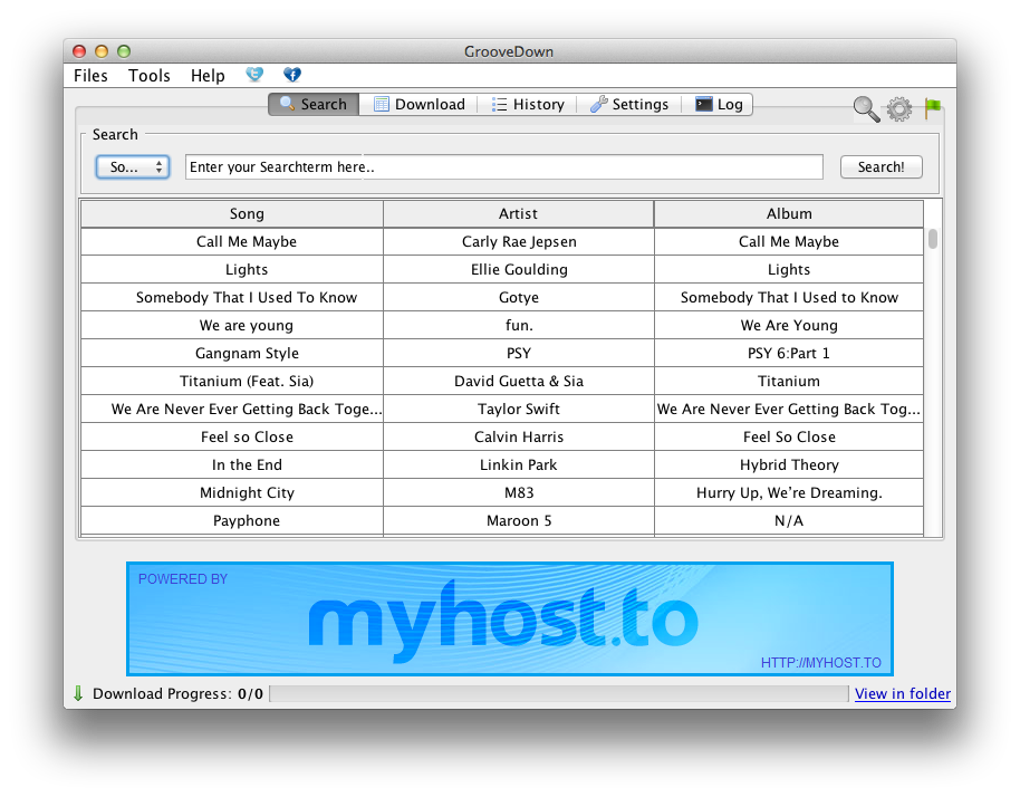Screen dimensions: 1020x797
Task: Click artist M83
Action: coord(518,493)
